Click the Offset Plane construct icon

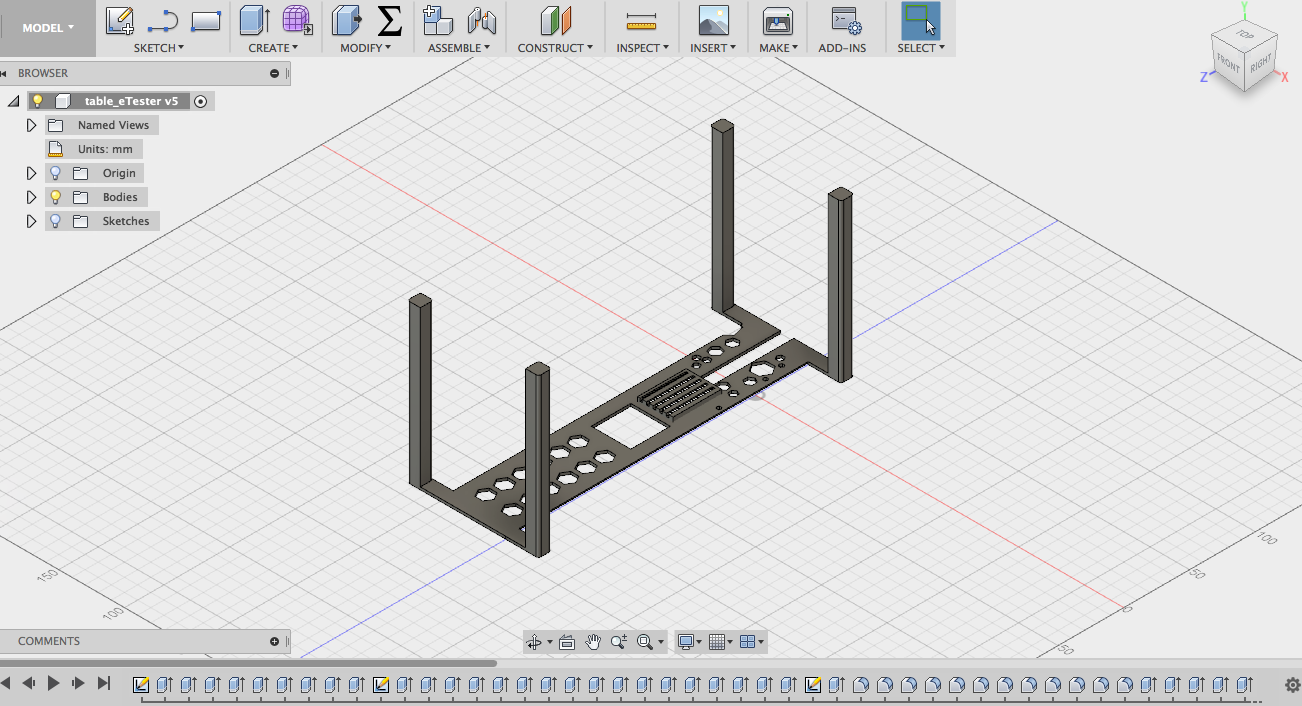pos(555,20)
